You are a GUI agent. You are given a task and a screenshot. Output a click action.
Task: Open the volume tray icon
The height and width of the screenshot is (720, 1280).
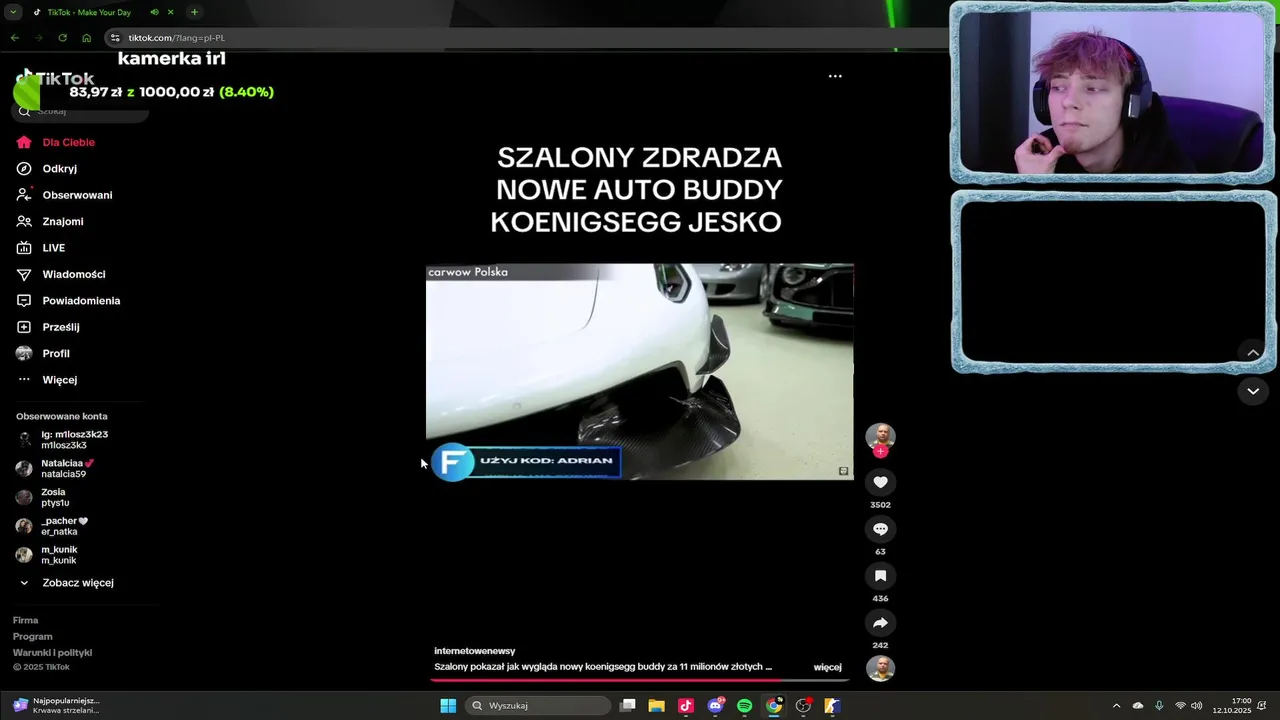coord(1197,706)
